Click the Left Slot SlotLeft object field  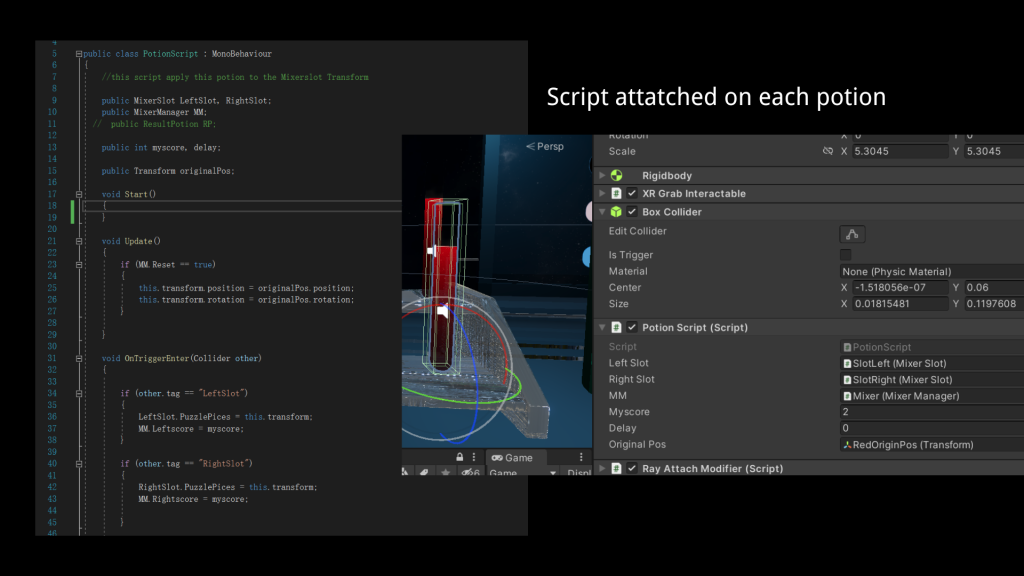click(x=931, y=363)
